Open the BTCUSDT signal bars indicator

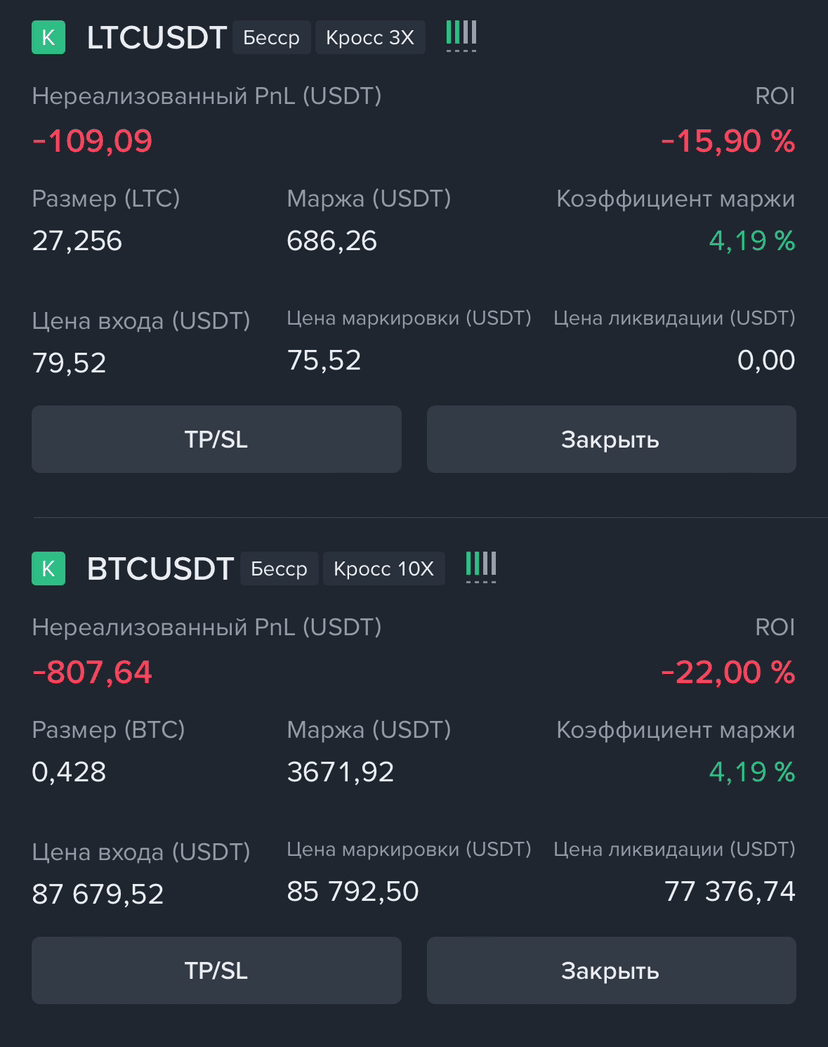pos(481,567)
